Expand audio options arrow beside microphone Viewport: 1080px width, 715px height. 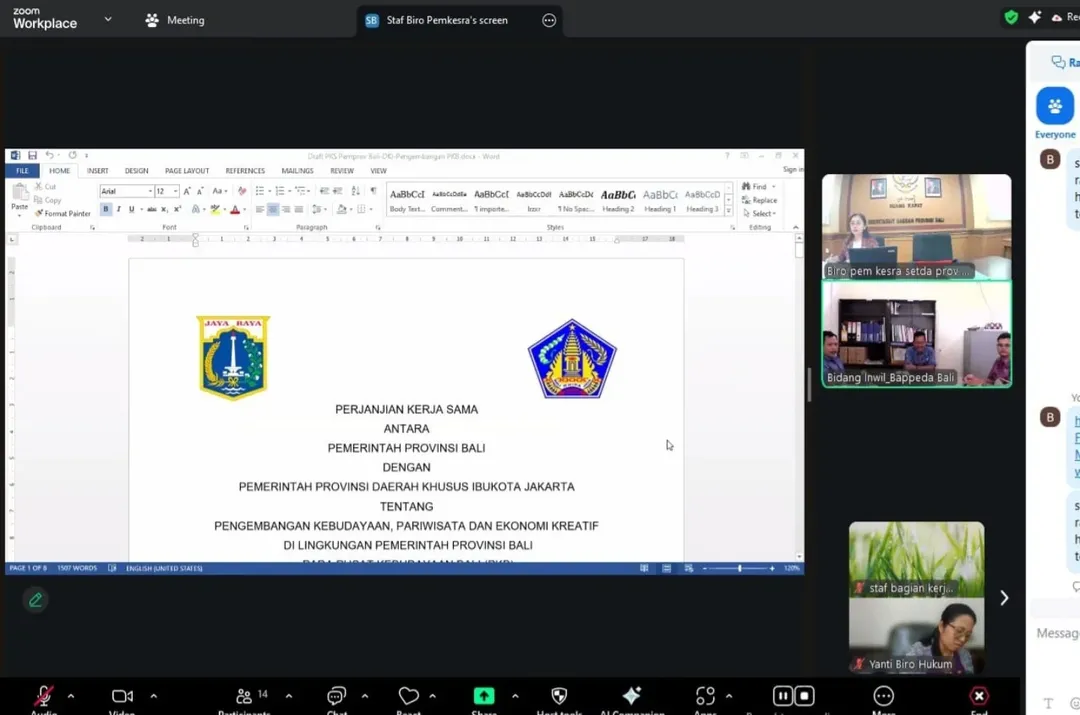(x=70, y=696)
